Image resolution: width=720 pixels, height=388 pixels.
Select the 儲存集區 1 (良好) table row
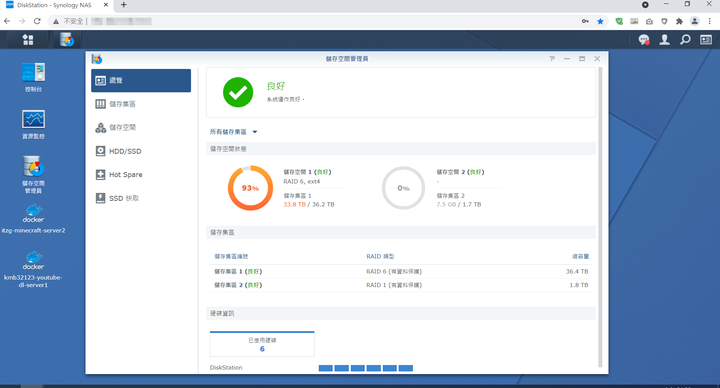coord(401,271)
